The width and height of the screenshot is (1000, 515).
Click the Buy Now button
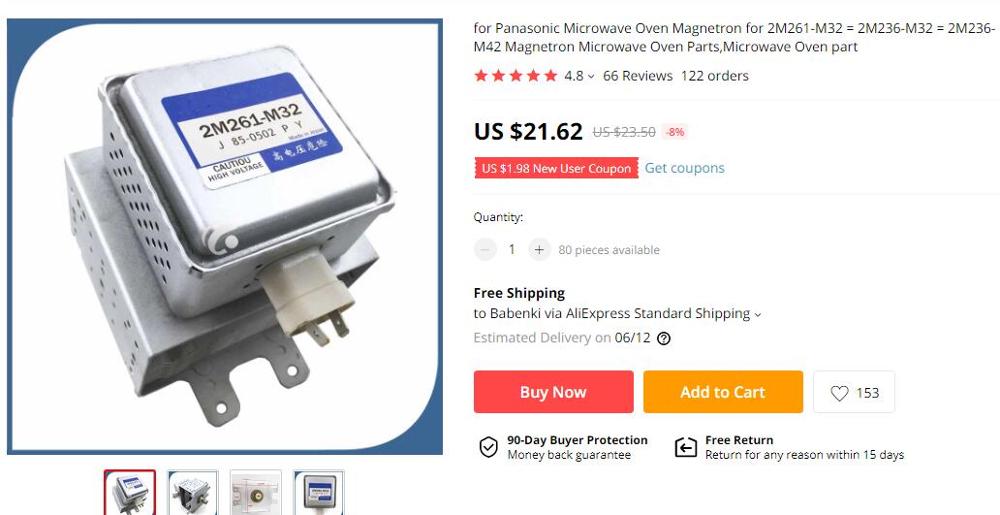click(554, 392)
